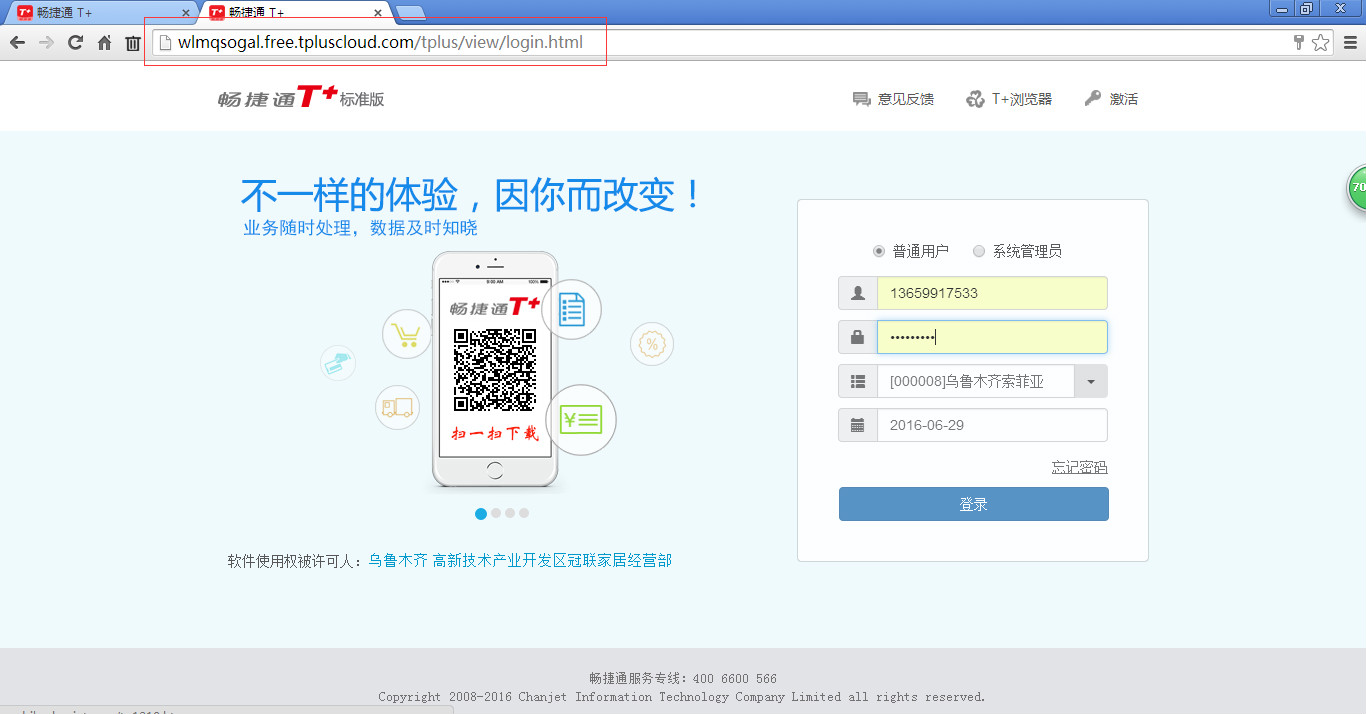The image size is (1366, 714).
Task: Click the shopping cart feature icon
Action: (407, 334)
